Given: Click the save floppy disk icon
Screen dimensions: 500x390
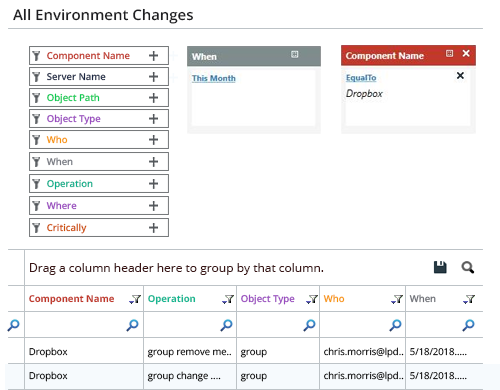Looking at the screenshot, I should (440, 267).
